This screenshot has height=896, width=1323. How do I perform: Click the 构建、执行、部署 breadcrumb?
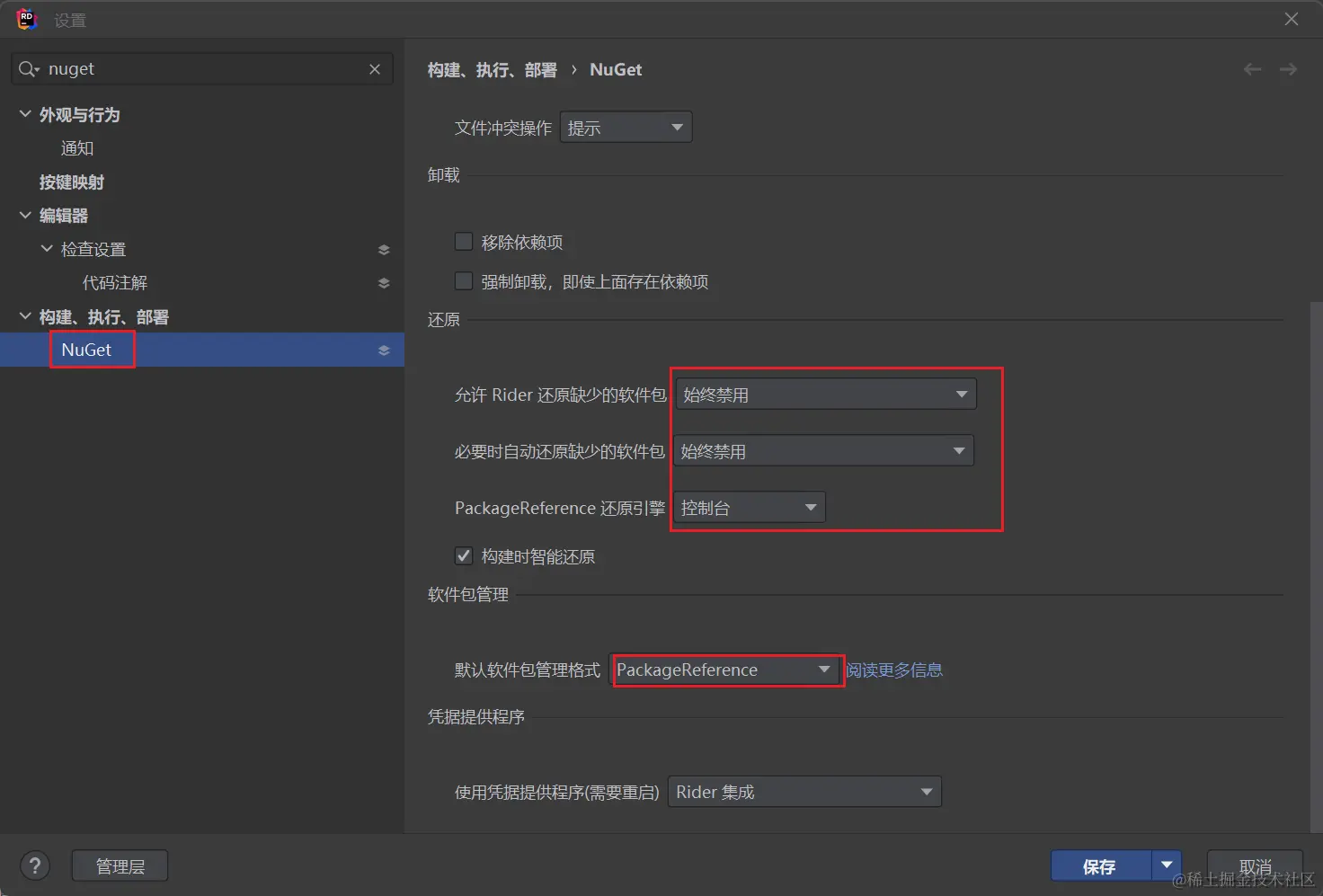[493, 70]
